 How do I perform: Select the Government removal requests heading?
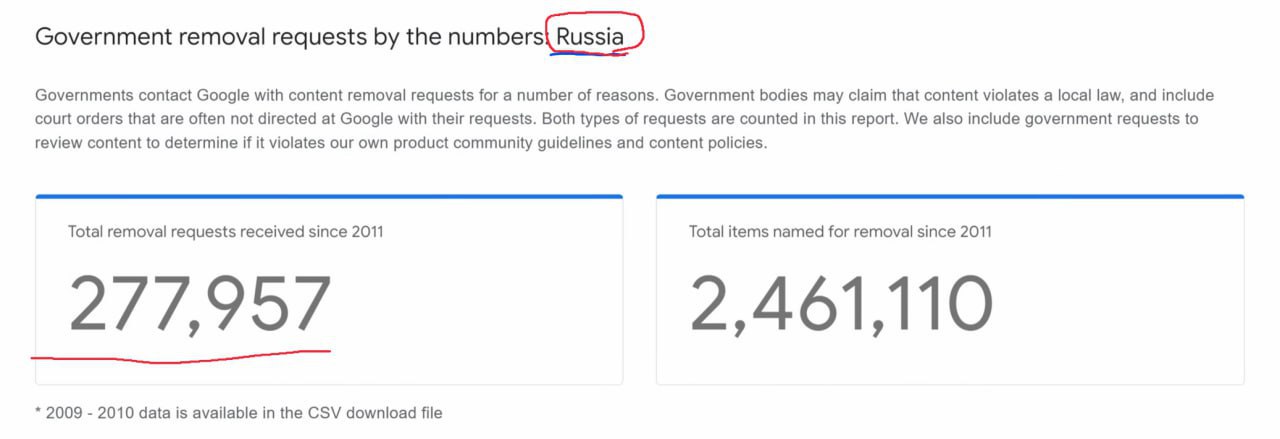coord(329,37)
